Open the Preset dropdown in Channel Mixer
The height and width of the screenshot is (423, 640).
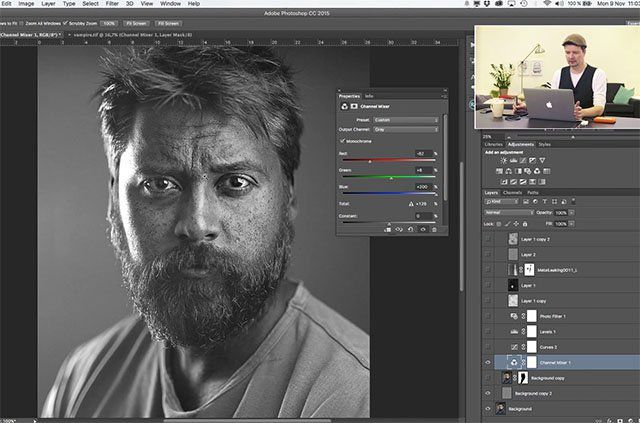click(407, 119)
